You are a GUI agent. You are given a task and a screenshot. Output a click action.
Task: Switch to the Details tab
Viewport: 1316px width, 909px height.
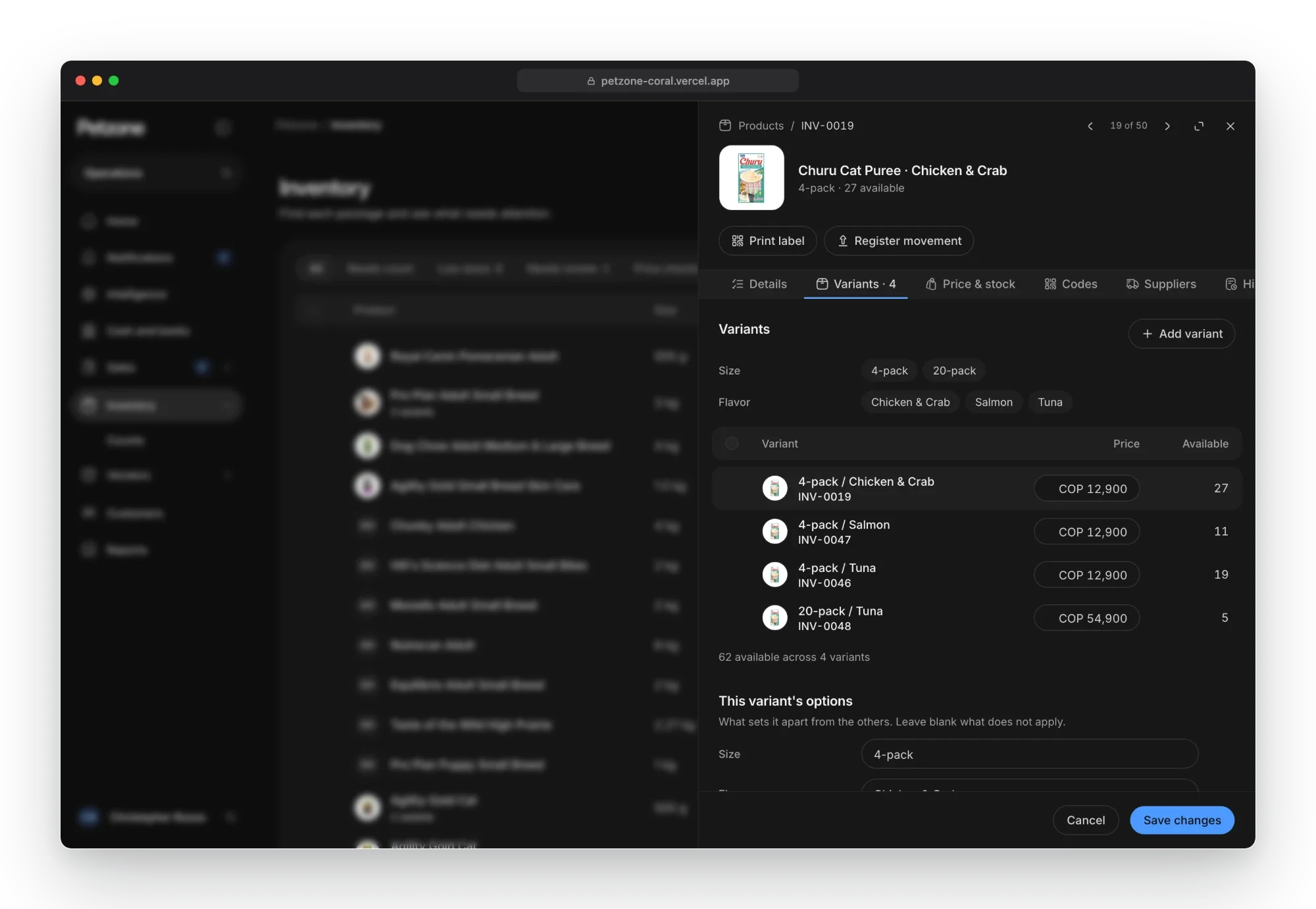coord(759,284)
